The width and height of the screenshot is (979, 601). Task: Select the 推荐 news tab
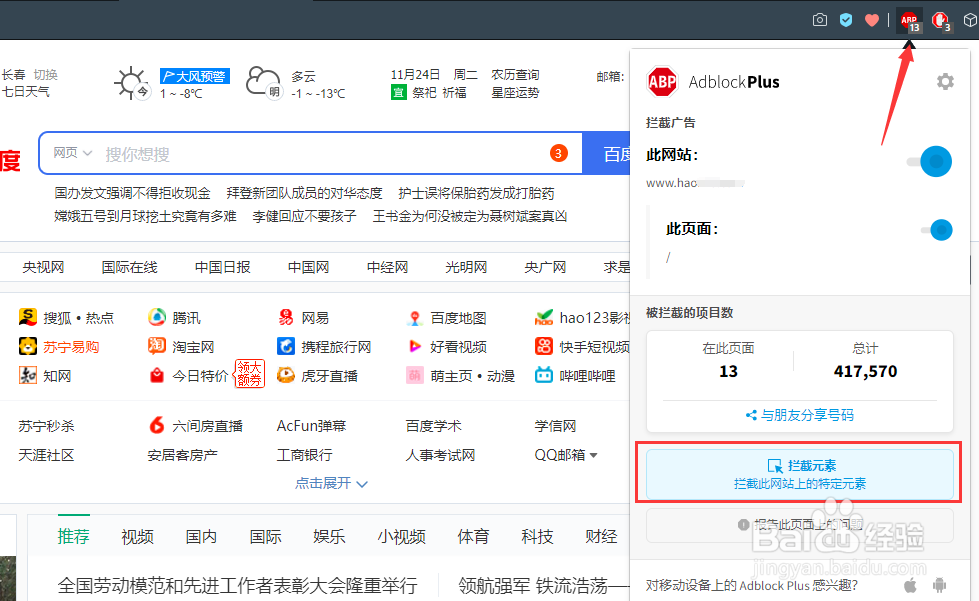[x=74, y=536]
